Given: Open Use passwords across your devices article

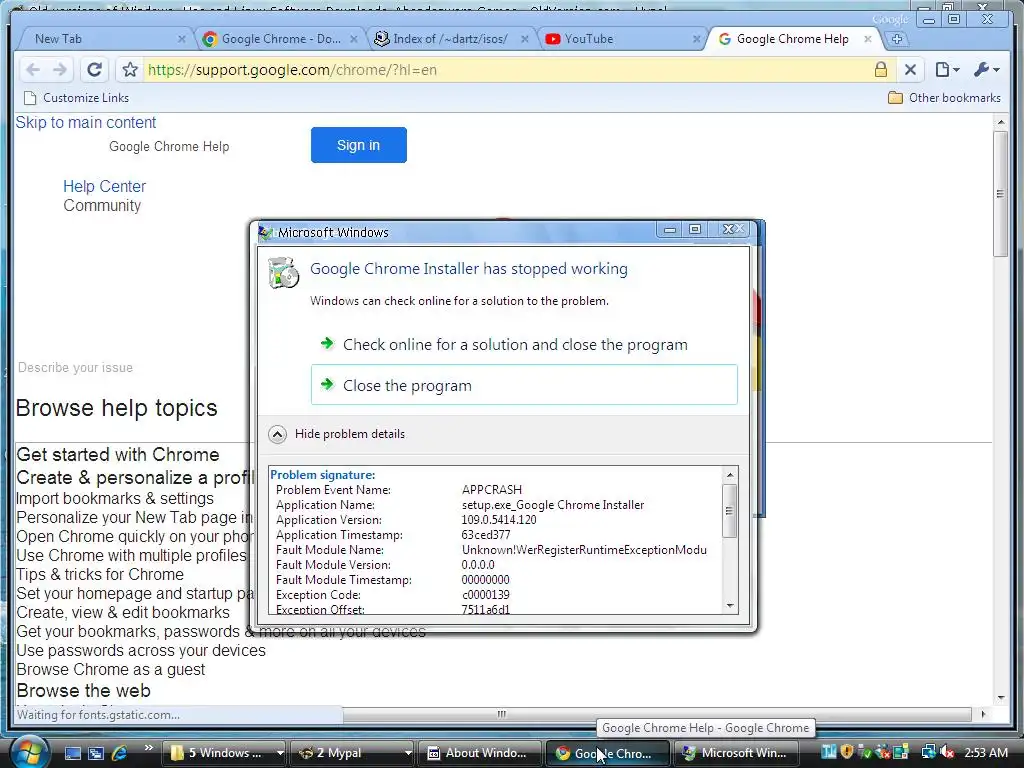Looking at the screenshot, I should tap(141, 651).
